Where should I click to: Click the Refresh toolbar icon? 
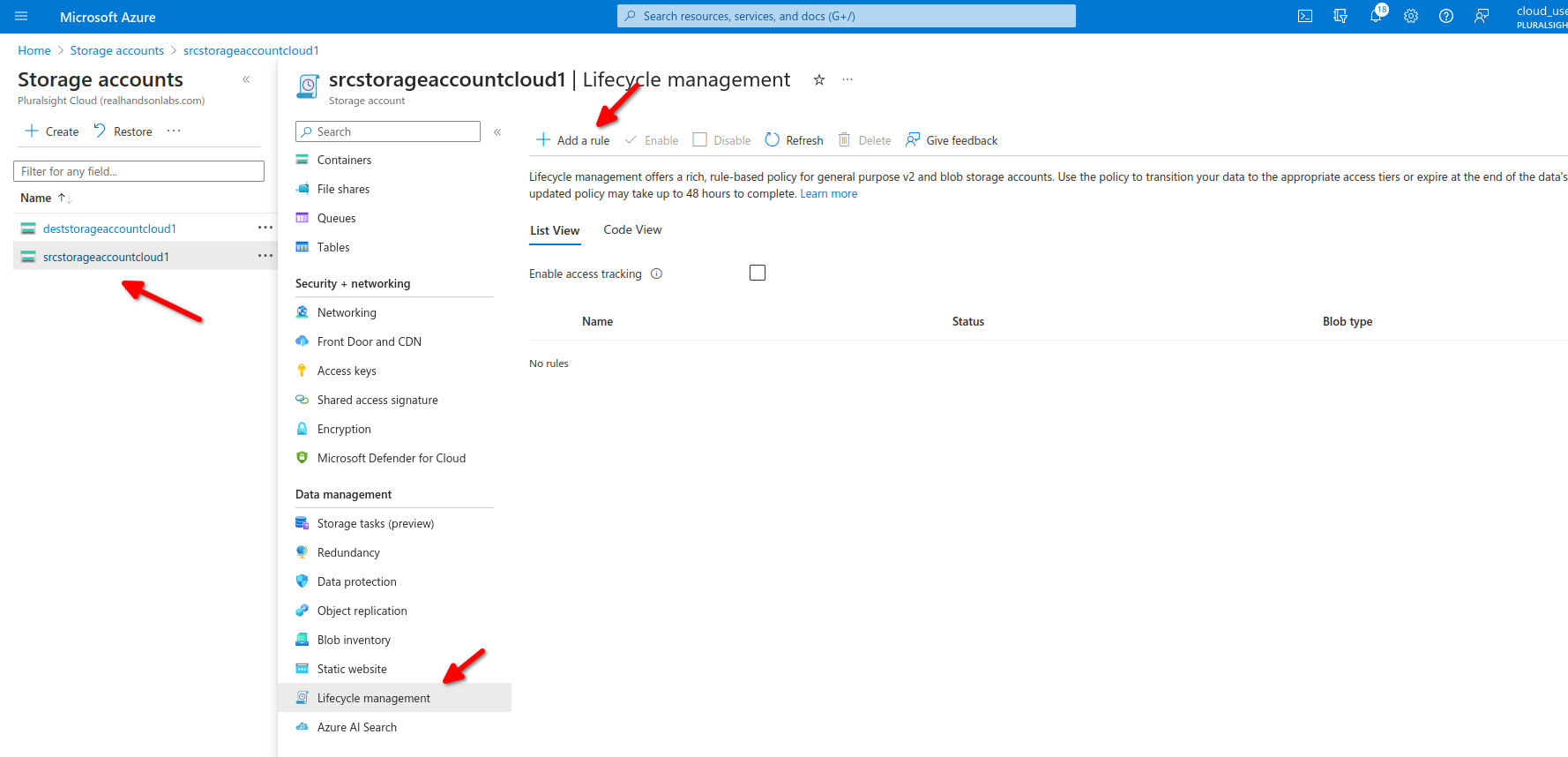tap(773, 139)
